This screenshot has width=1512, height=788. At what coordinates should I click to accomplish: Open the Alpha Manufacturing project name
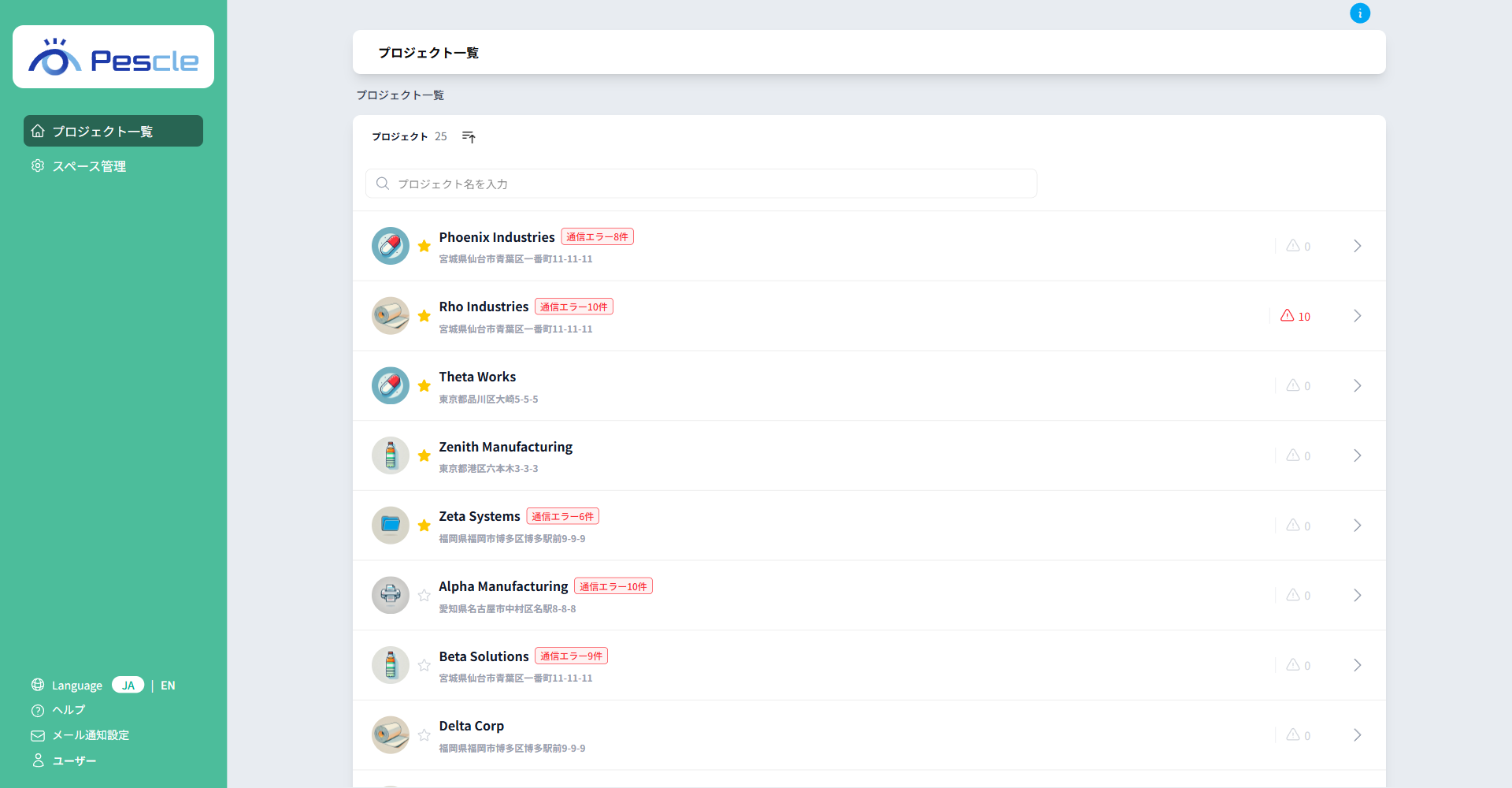tap(503, 586)
